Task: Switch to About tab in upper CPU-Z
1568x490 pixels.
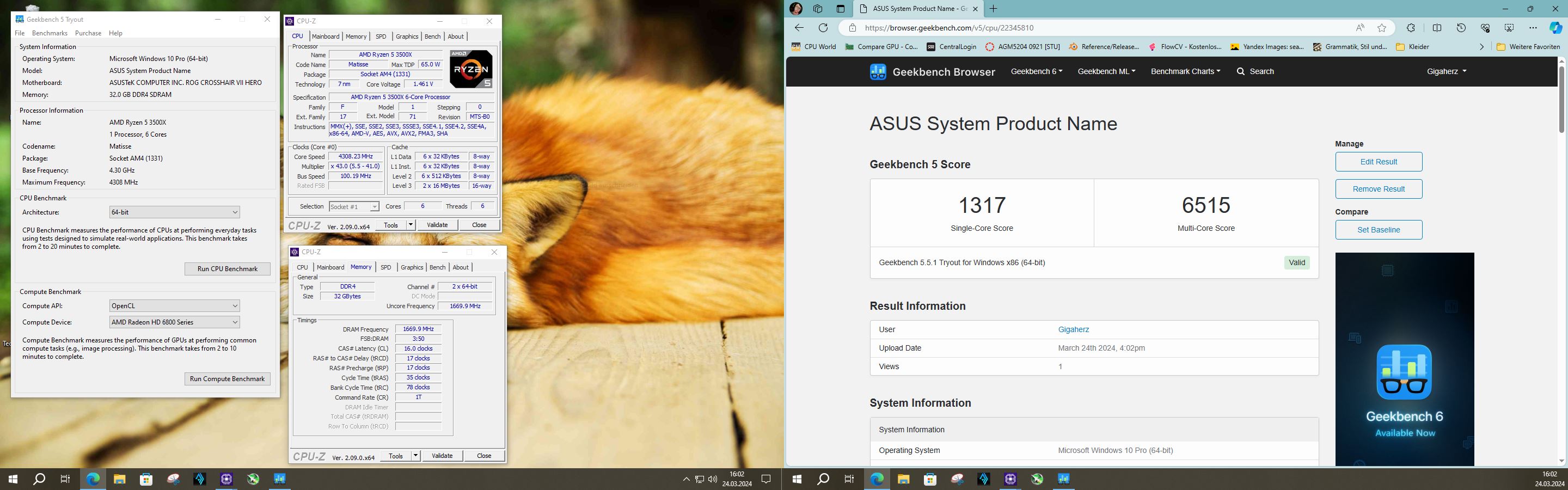Action: 456,36
